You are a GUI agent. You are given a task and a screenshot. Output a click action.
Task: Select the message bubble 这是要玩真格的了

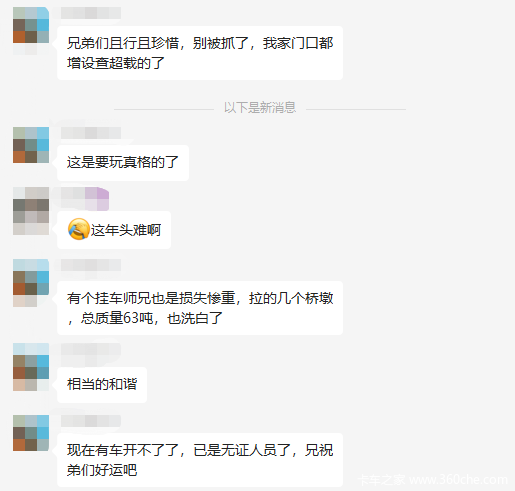(x=123, y=163)
